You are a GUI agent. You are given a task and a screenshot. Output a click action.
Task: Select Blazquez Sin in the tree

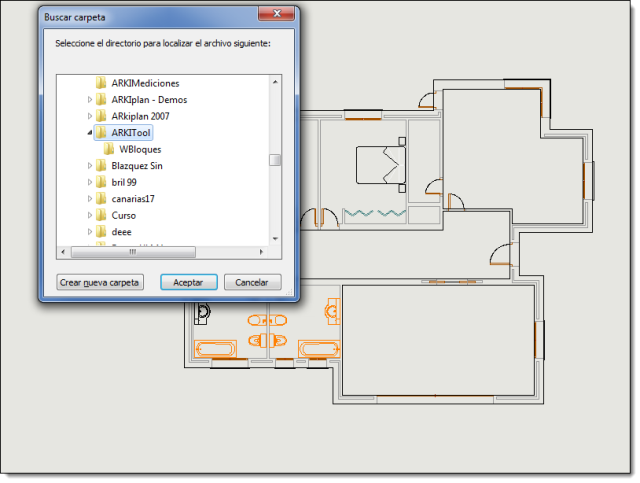(x=137, y=166)
